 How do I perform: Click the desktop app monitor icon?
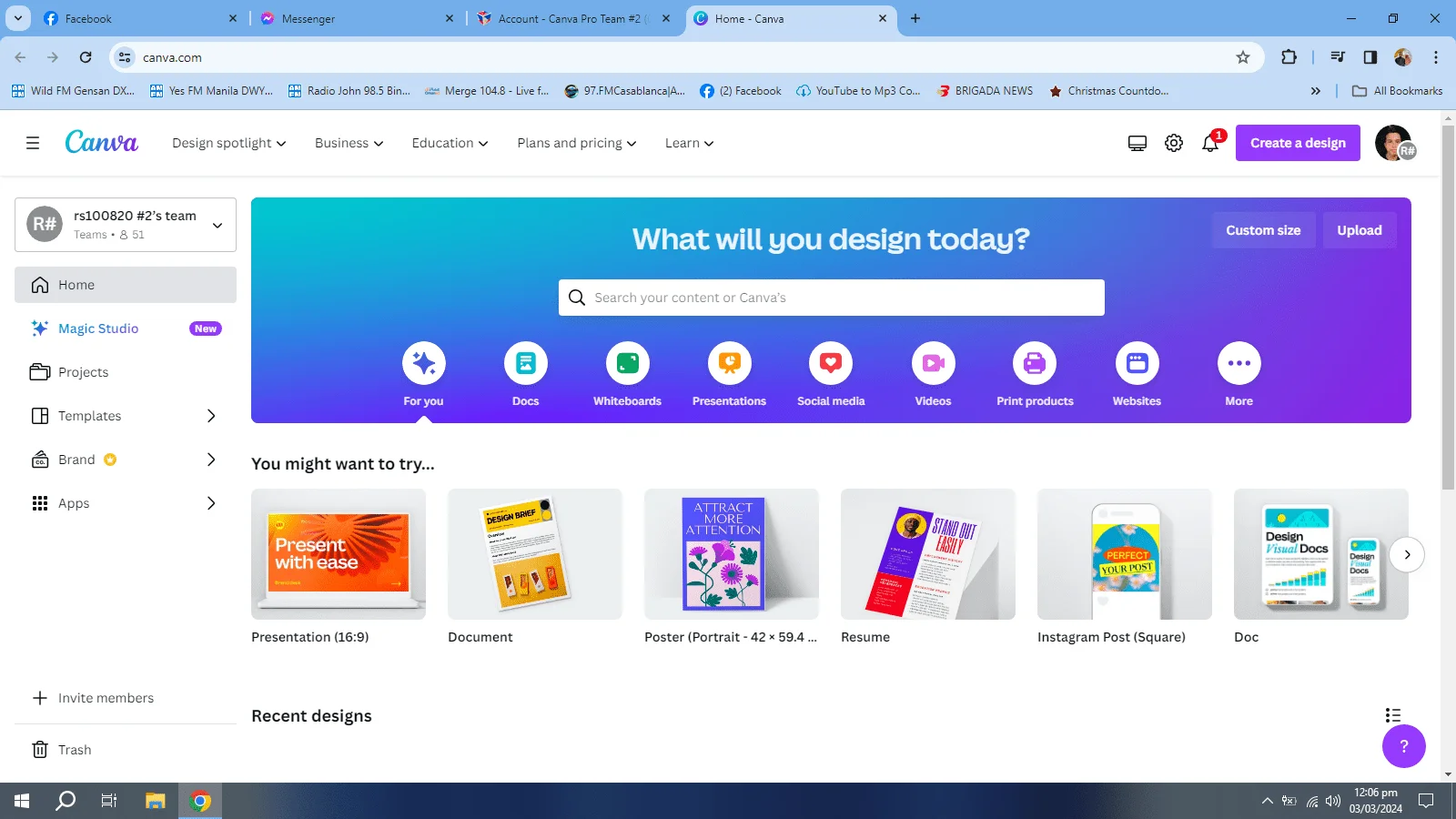[1137, 143]
